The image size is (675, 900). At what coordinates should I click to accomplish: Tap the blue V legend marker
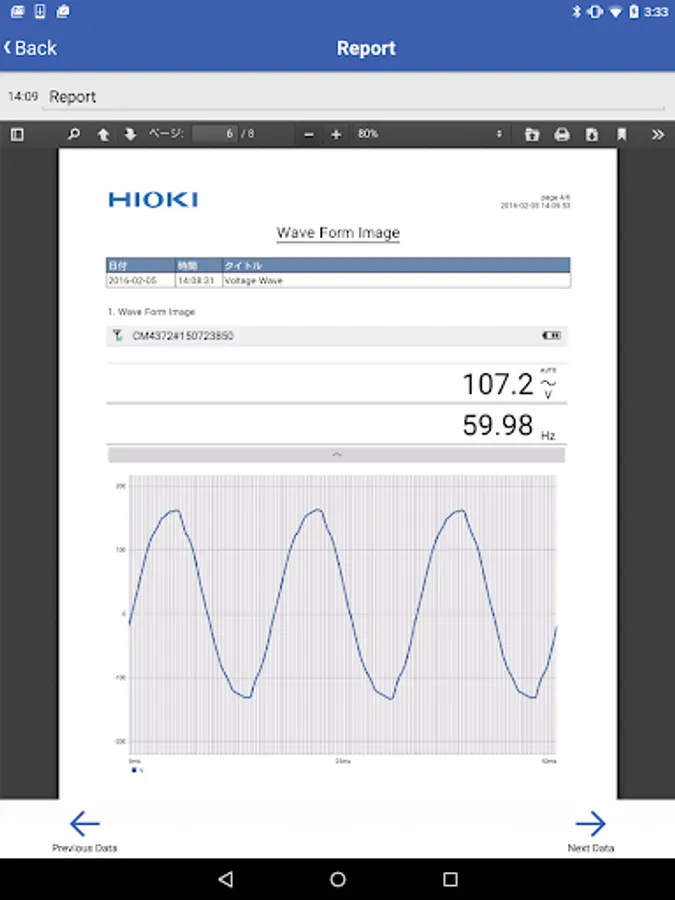pyautogui.click(x=134, y=770)
